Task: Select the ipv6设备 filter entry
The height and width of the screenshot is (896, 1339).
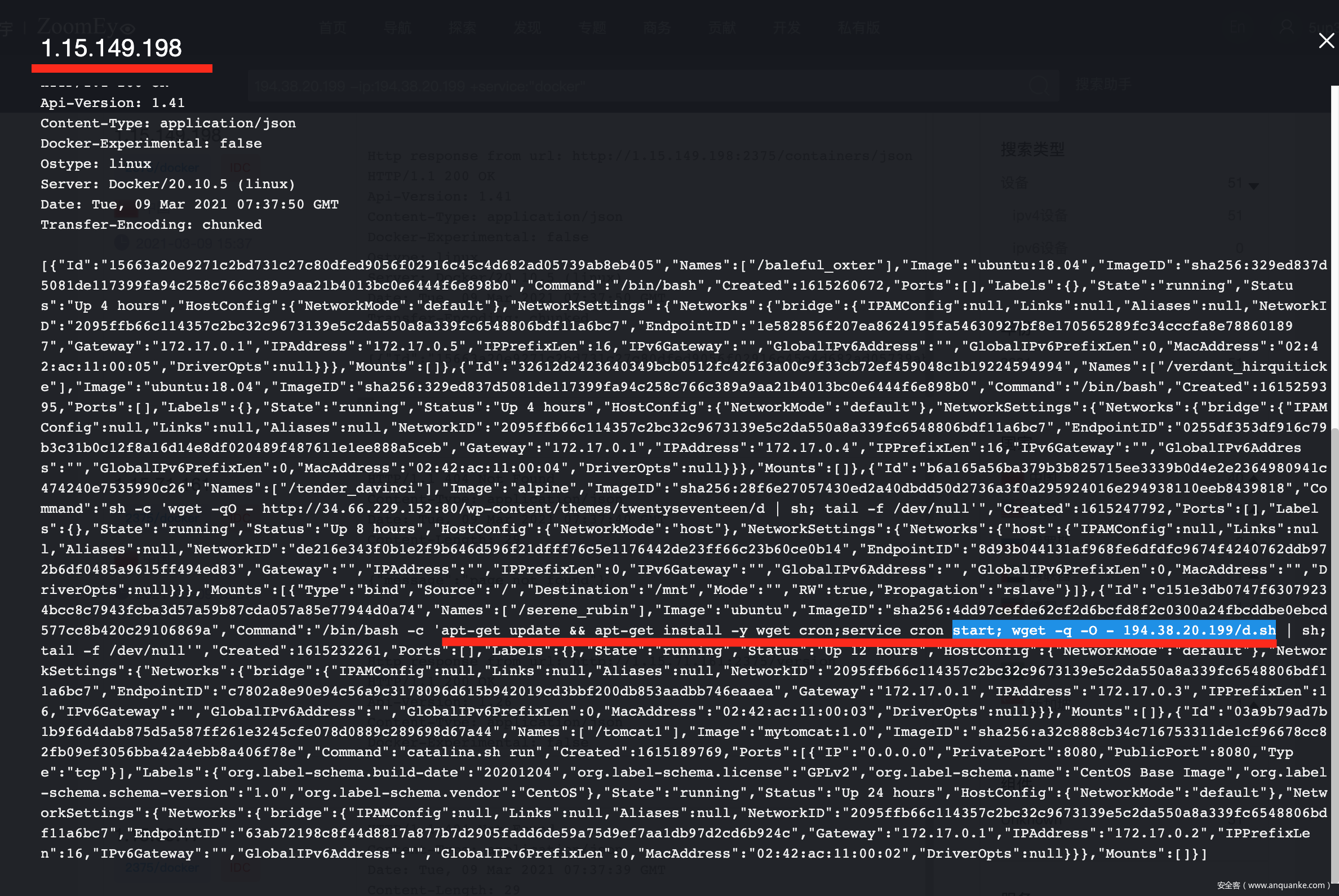Action: [1039, 247]
